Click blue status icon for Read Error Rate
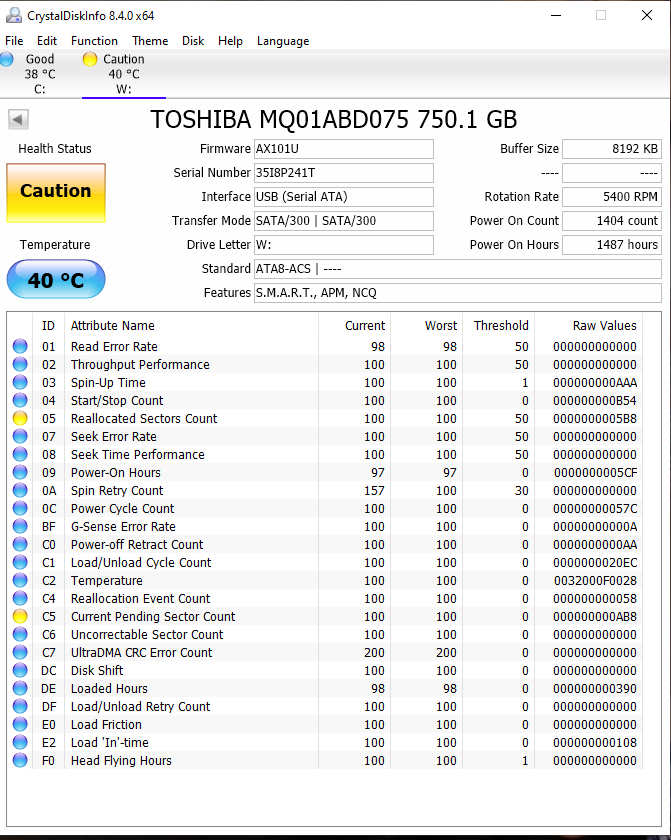The image size is (671, 840). pyautogui.click(x=20, y=346)
